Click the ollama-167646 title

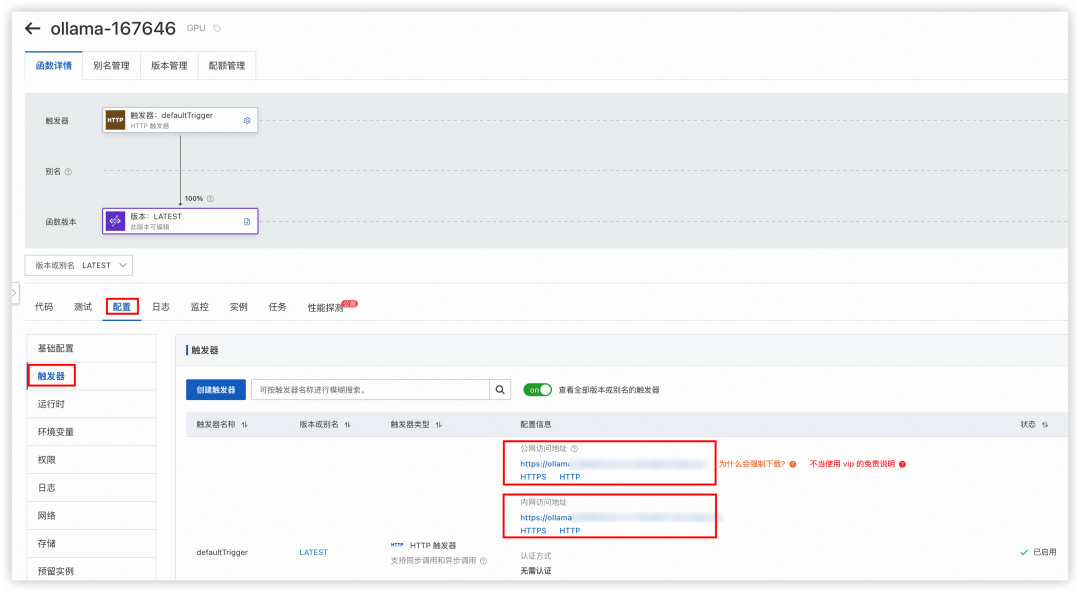click(113, 28)
